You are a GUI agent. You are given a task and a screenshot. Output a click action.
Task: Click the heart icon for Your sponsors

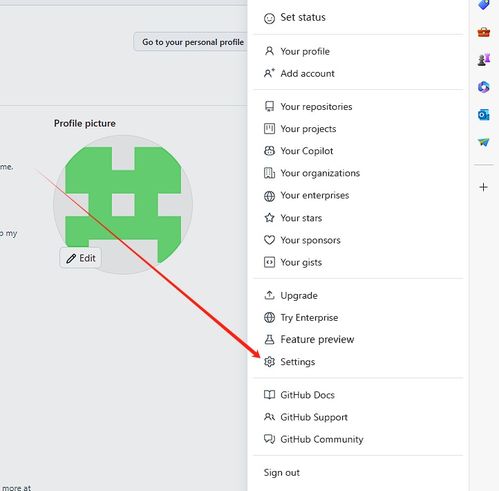[269, 240]
